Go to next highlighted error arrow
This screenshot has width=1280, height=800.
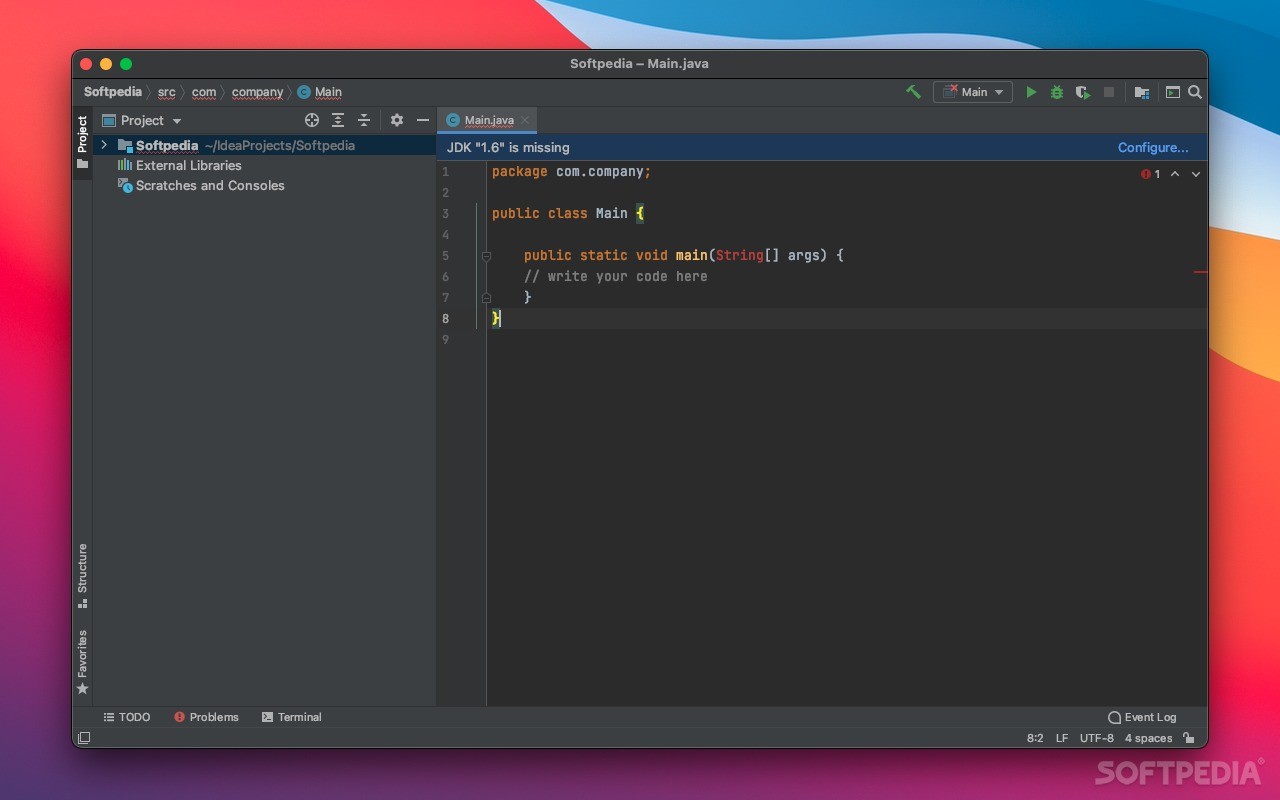(1195, 174)
